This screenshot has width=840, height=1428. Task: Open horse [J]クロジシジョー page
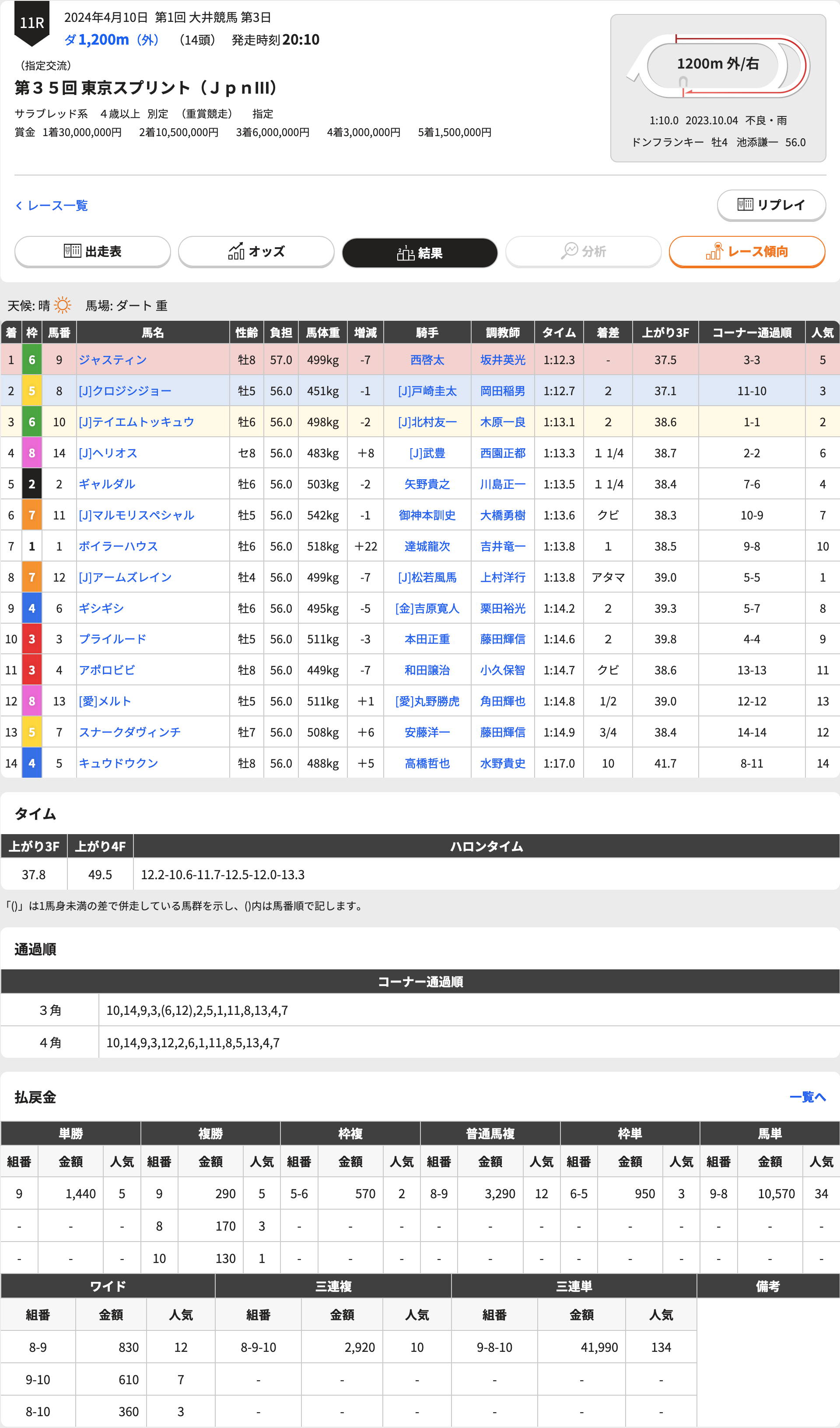pyautogui.click(x=125, y=391)
